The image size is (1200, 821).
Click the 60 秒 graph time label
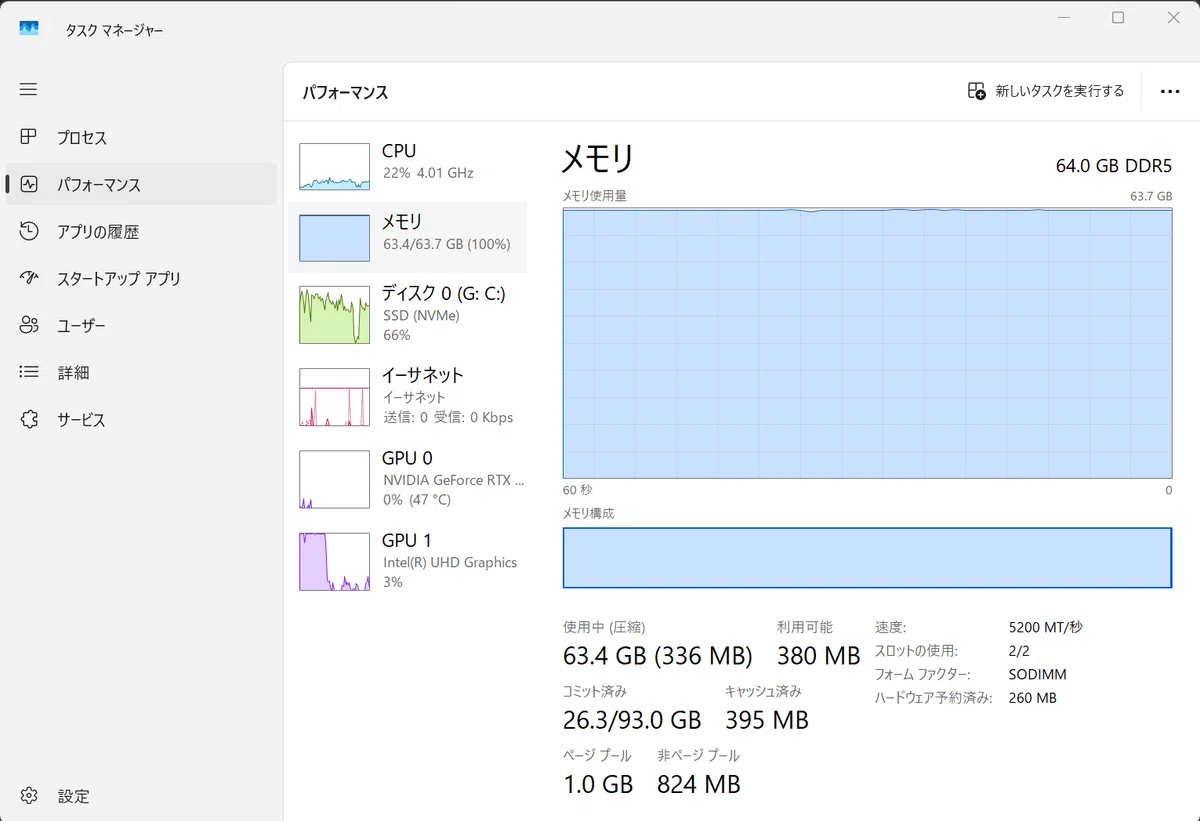pos(577,490)
